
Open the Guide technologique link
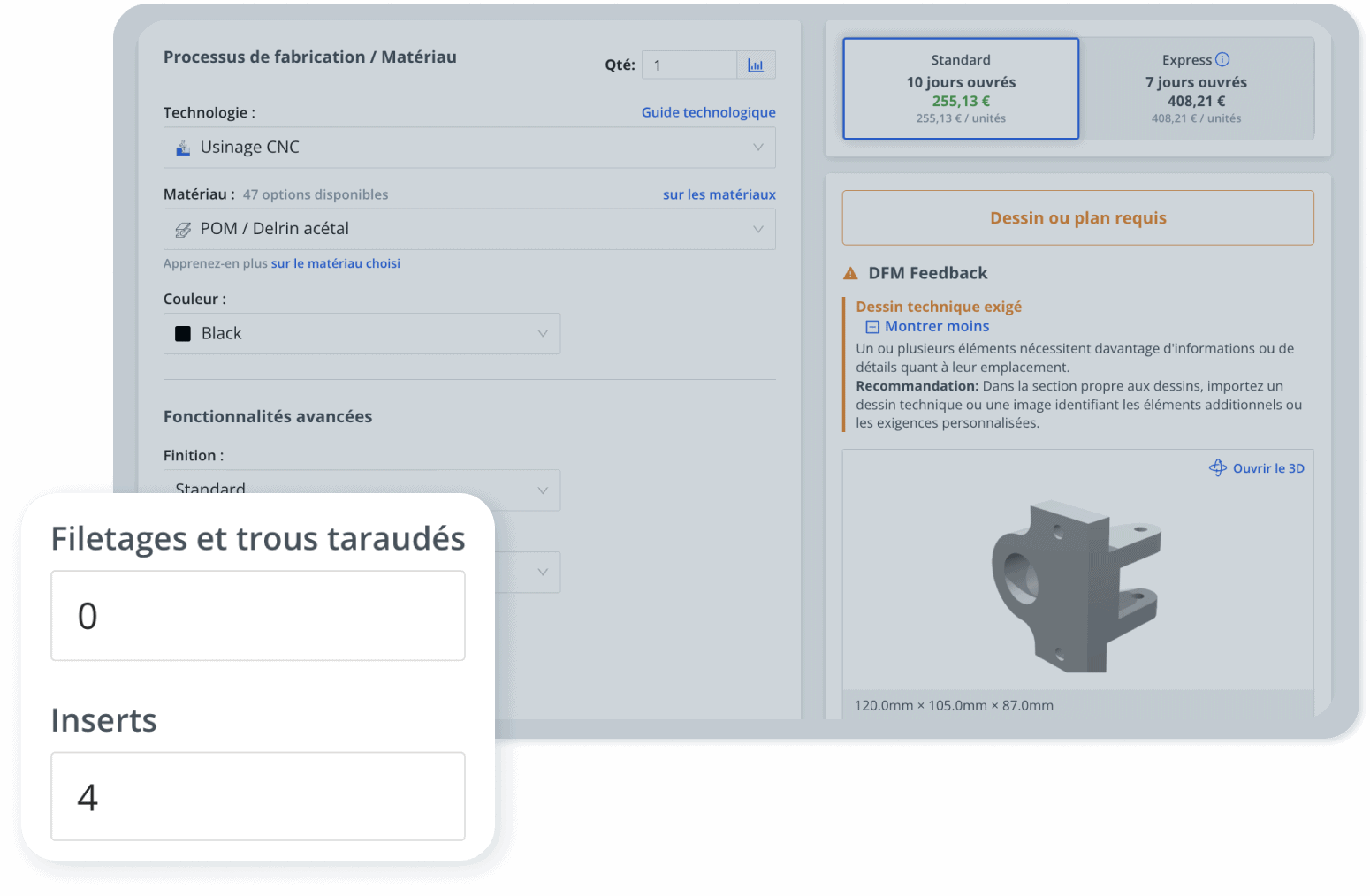[708, 112]
